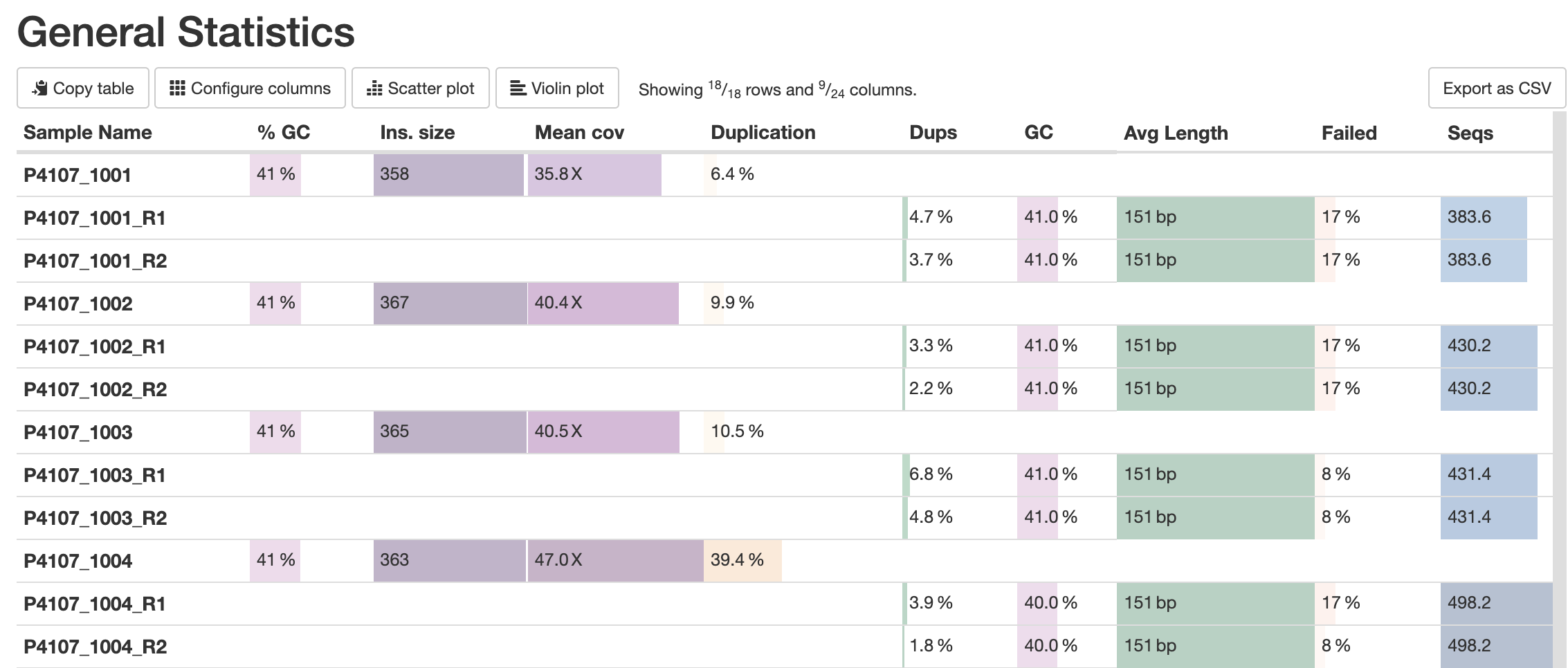Sort by the Avg Length column header
Screen dimensions: 1568x668
[x=1176, y=133]
